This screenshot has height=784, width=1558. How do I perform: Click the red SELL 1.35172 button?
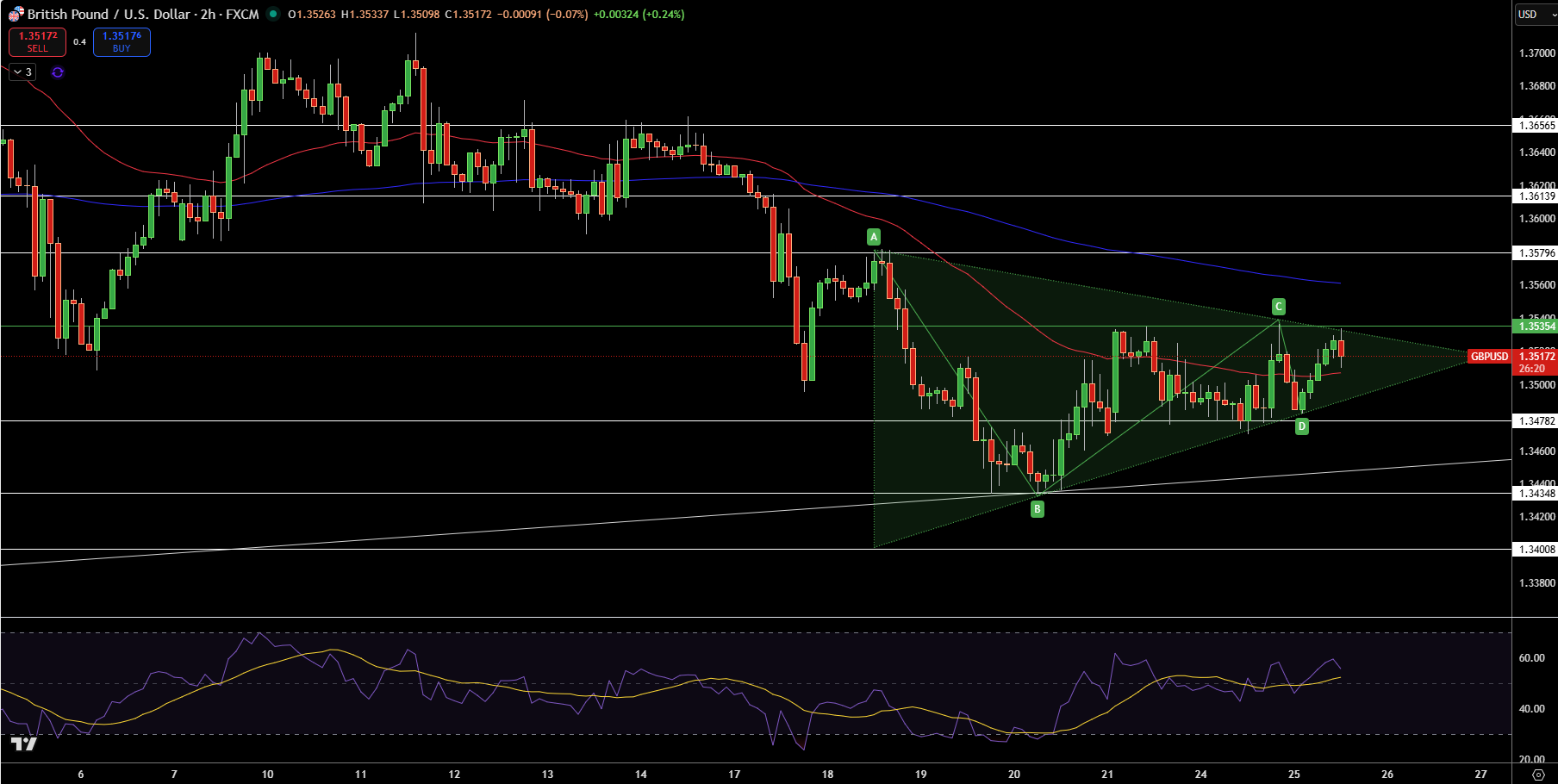point(37,41)
